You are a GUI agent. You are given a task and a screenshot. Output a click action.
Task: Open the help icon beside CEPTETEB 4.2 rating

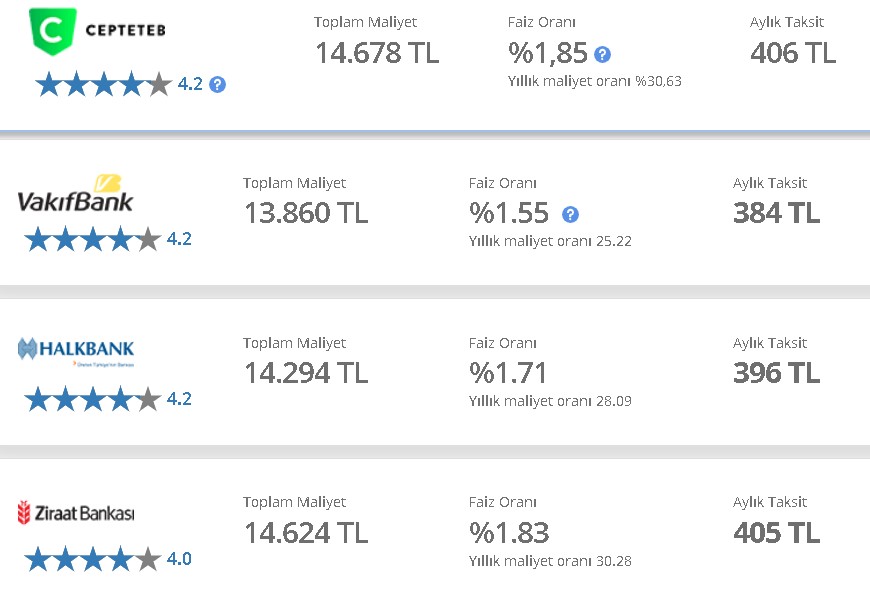point(218,85)
